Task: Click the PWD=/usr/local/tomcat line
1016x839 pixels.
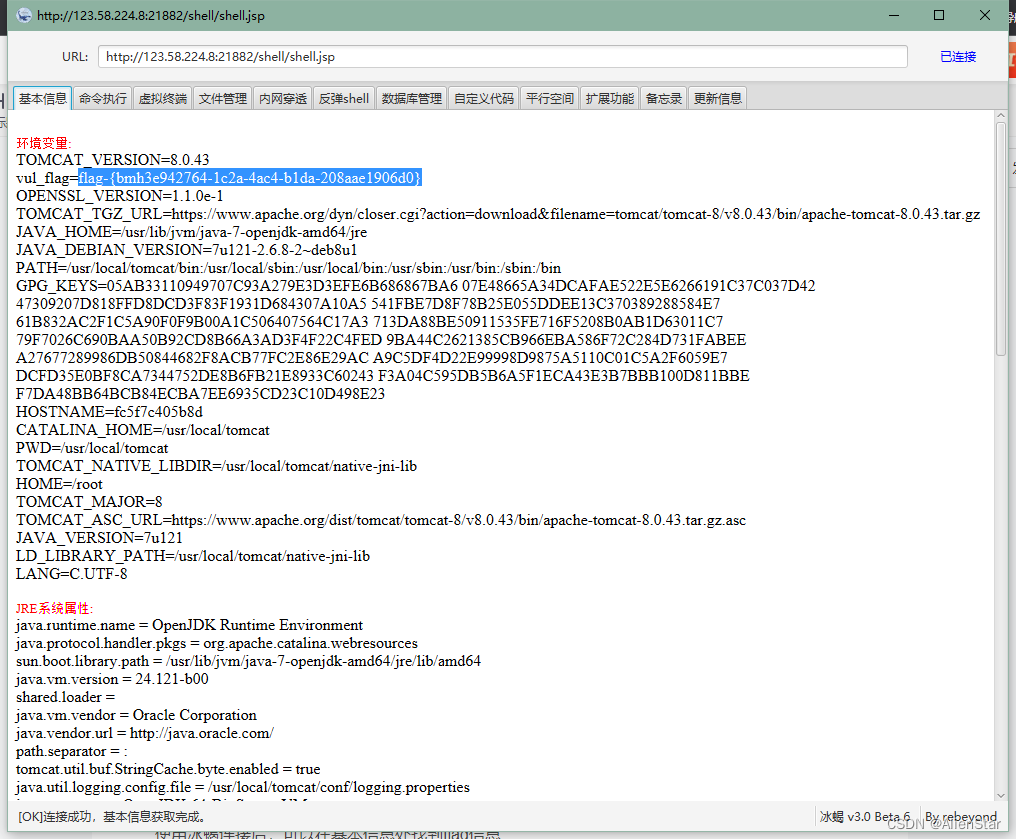Action: pyautogui.click(x=92, y=448)
